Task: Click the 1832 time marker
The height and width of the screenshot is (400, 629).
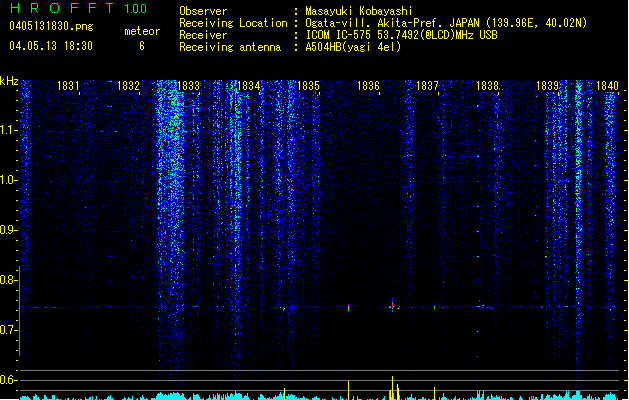Action: [128, 86]
